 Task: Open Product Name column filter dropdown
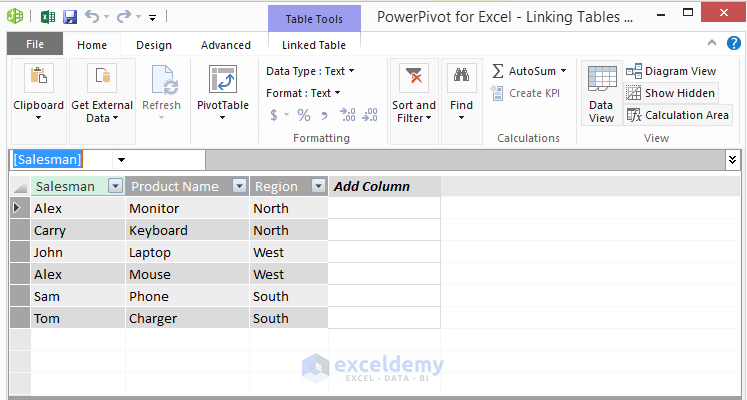point(240,186)
